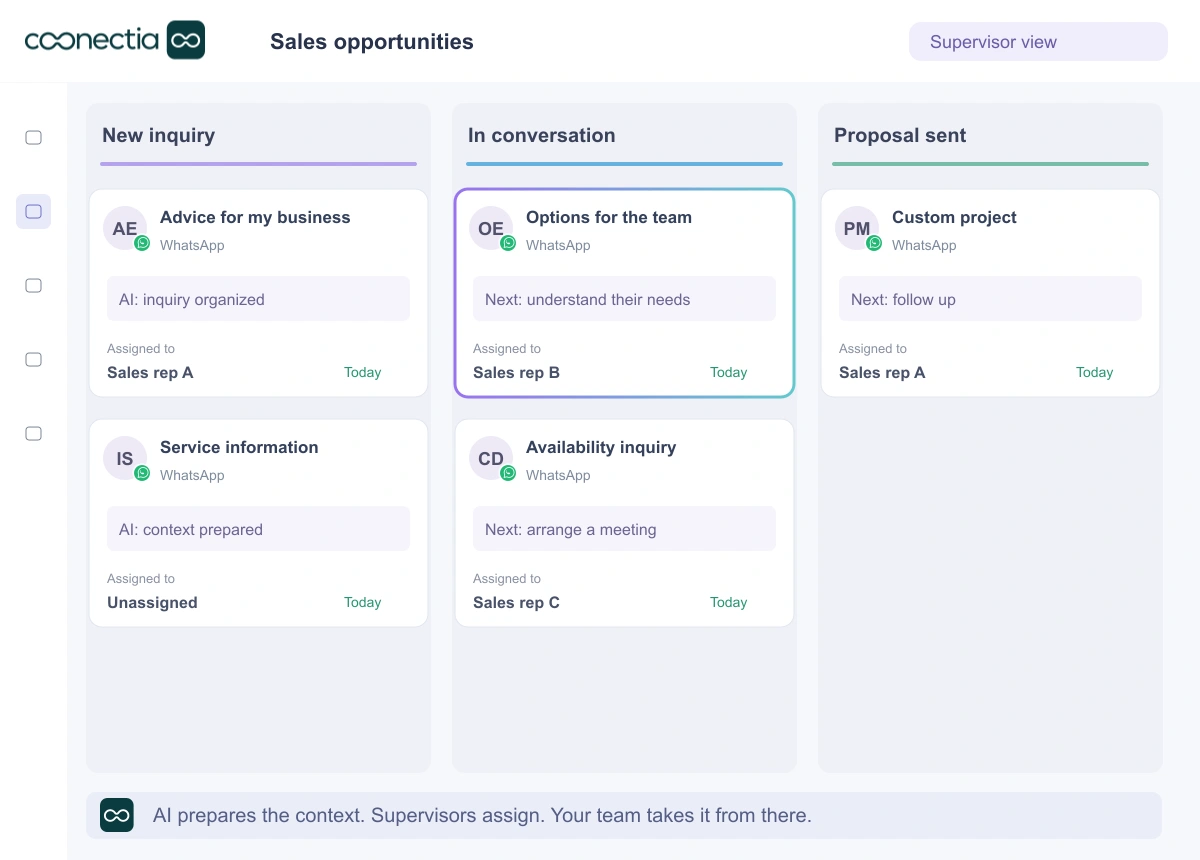The height and width of the screenshot is (860, 1200).
Task: Click 'Today' on the Custom project card
Action: [1095, 372]
